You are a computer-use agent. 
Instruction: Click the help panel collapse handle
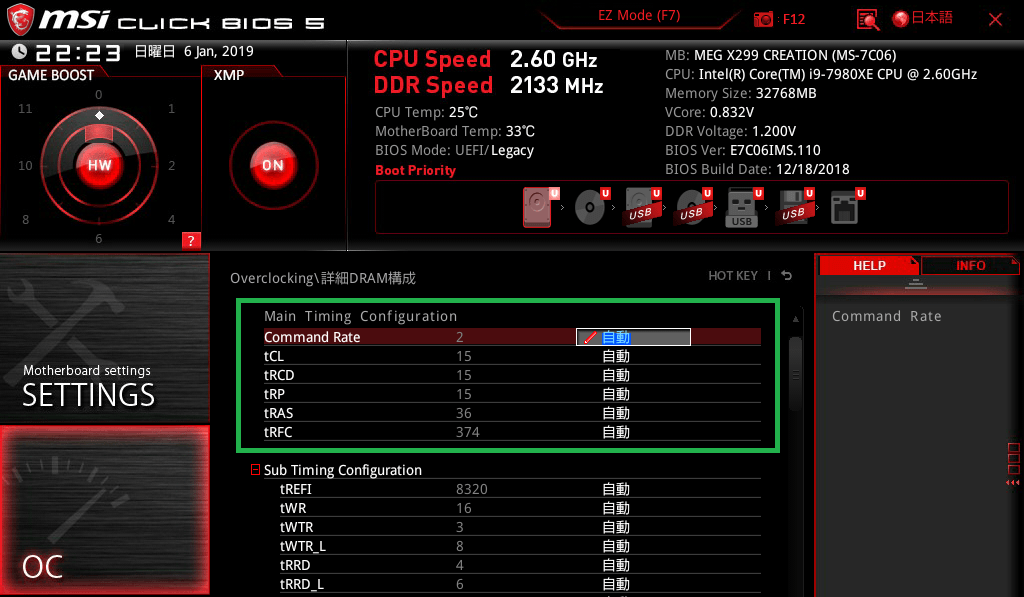[x=915, y=283]
